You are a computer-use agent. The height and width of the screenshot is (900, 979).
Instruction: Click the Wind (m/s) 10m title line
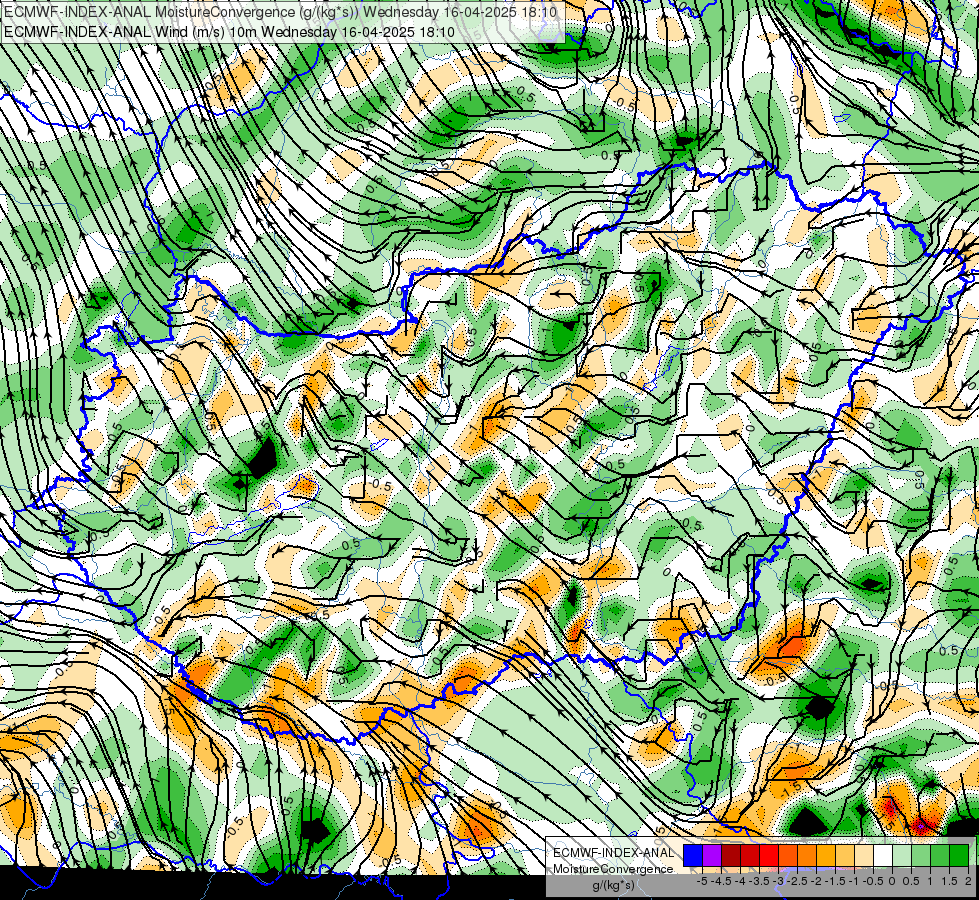click(229, 32)
